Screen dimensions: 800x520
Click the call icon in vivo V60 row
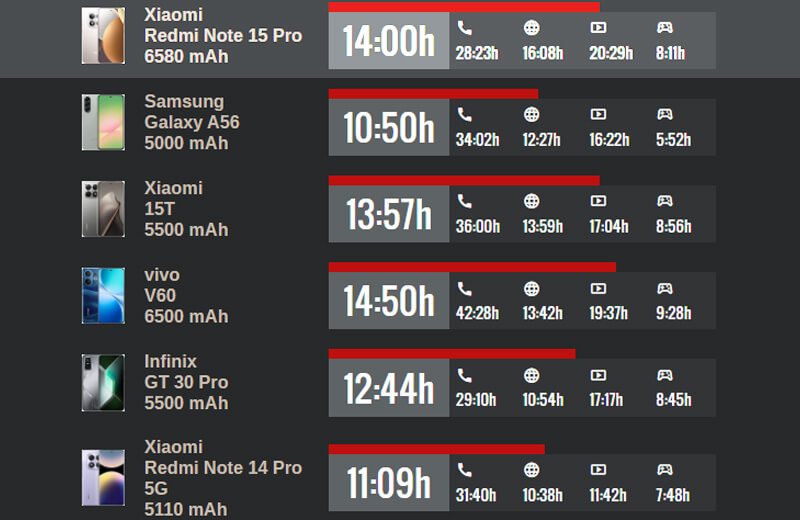(x=465, y=289)
